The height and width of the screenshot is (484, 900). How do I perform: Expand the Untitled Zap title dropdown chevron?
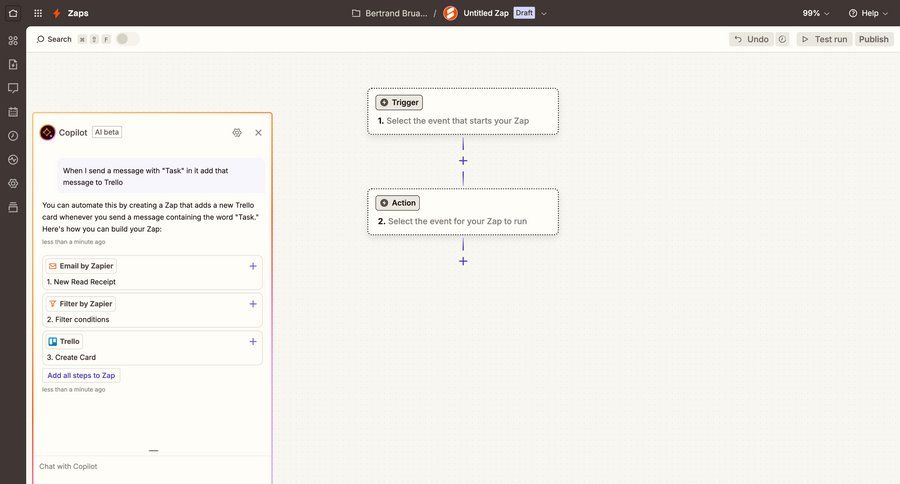[x=544, y=13]
